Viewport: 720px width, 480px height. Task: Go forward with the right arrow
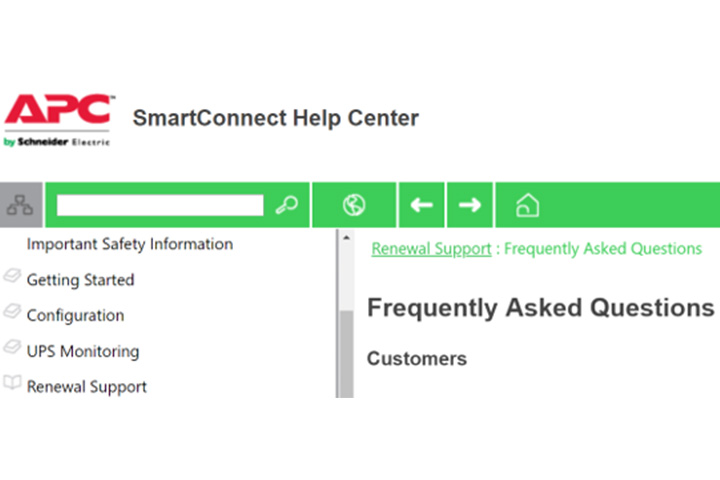pyautogui.click(x=470, y=206)
